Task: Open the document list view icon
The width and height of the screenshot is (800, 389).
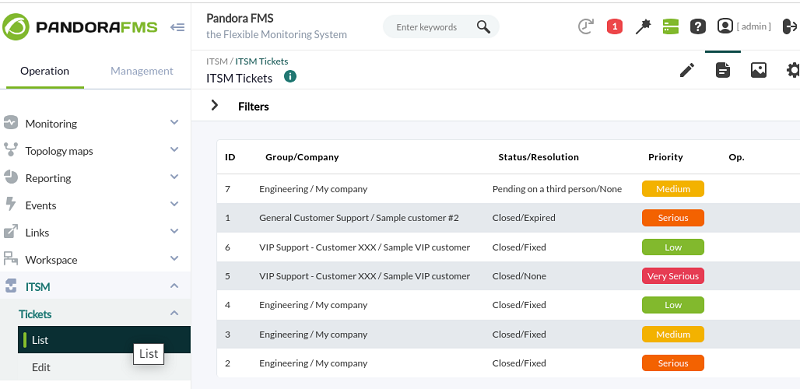Action: click(722, 70)
